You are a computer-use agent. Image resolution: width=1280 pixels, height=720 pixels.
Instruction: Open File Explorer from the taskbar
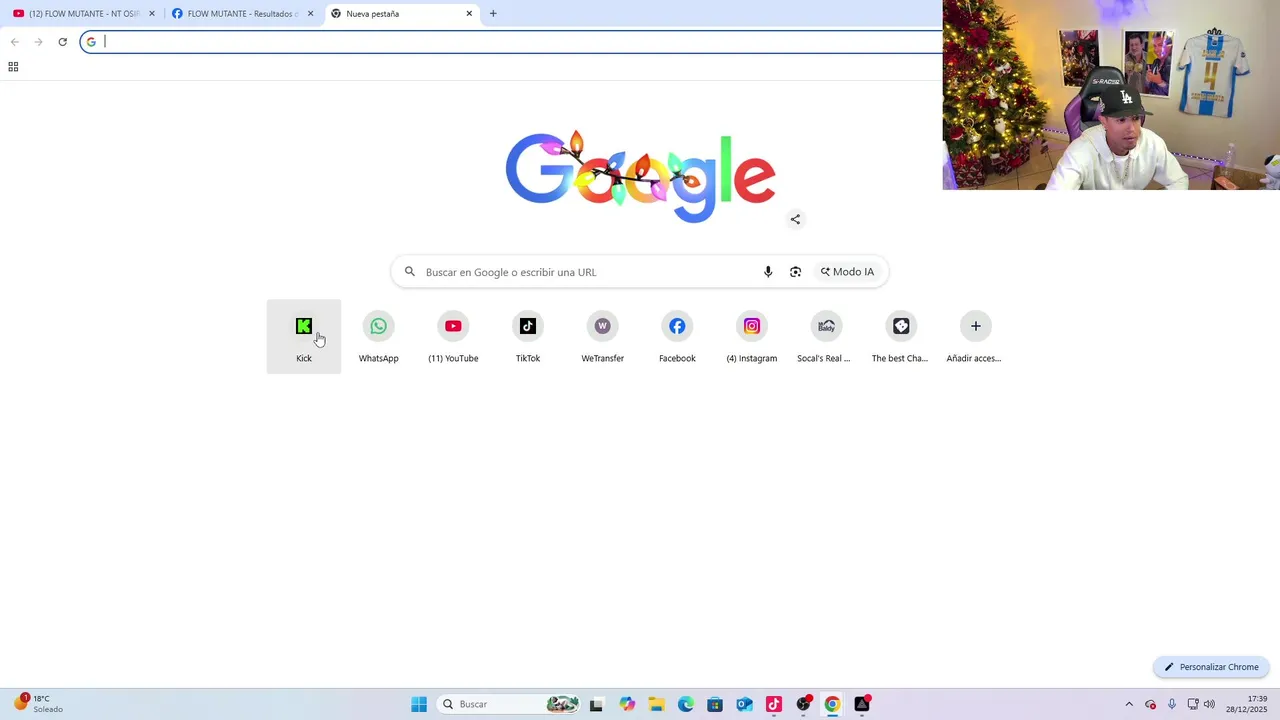[656, 704]
